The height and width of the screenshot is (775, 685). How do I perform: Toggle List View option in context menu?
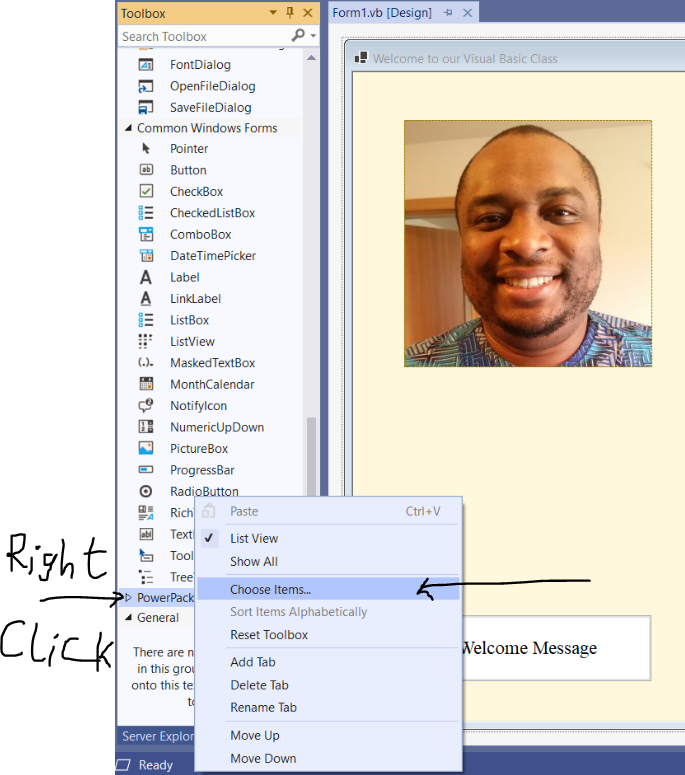coord(254,538)
